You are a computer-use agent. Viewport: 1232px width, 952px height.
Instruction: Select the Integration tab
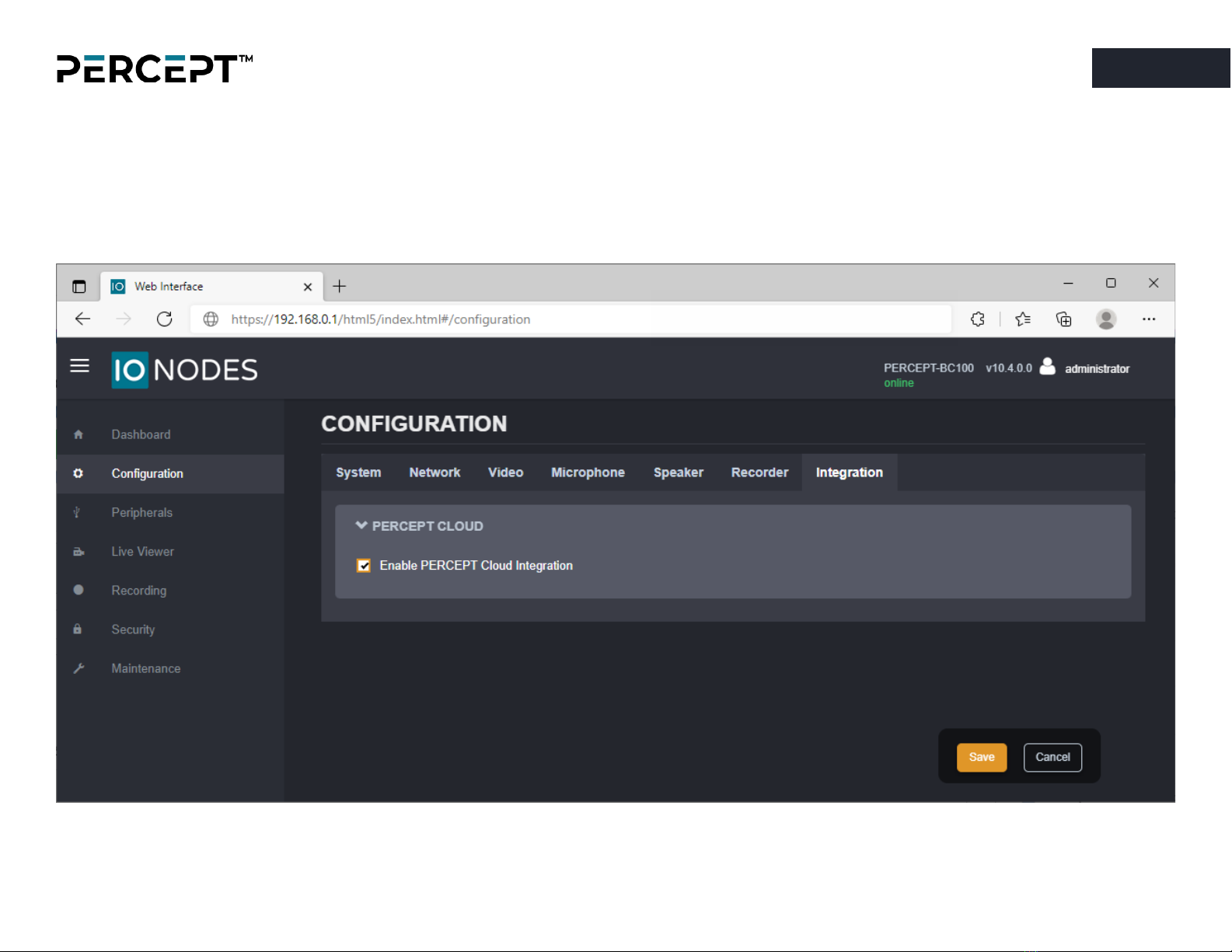[850, 473]
